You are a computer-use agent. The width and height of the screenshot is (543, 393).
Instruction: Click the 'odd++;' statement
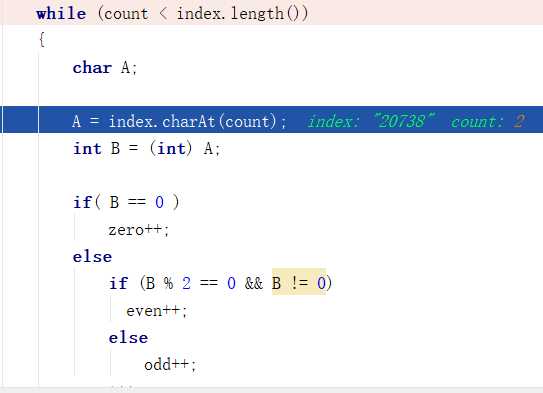tap(170, 365)
